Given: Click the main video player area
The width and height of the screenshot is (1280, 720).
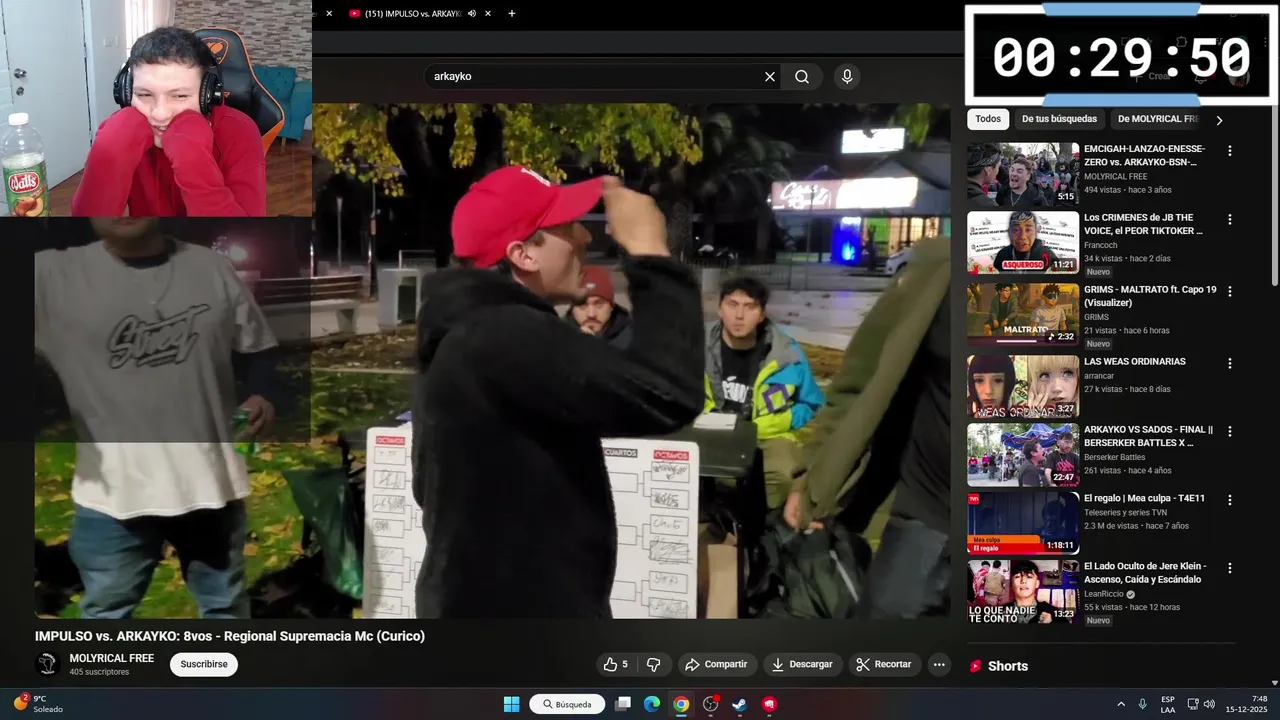Looking at the screenshot, I should [492, 360].
